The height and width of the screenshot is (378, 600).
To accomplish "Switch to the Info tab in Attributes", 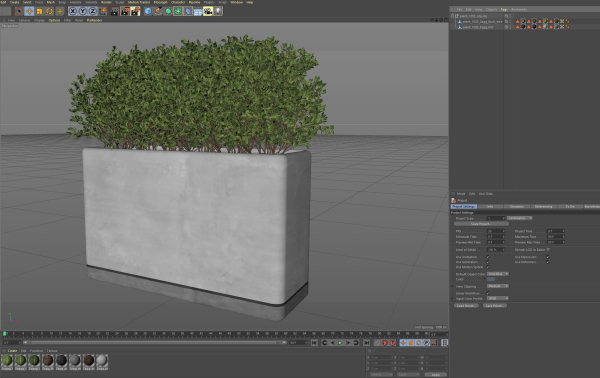I will (x=490, y=207).
